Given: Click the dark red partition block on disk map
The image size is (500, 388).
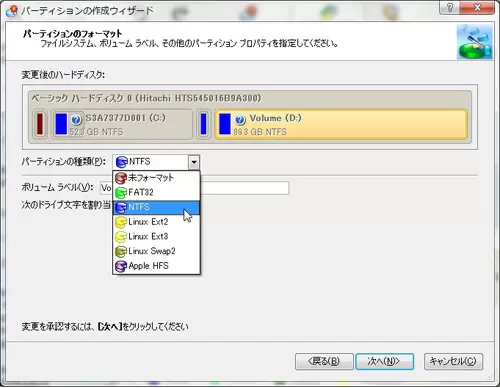Looking at the screenshot, I should (40, 124).
